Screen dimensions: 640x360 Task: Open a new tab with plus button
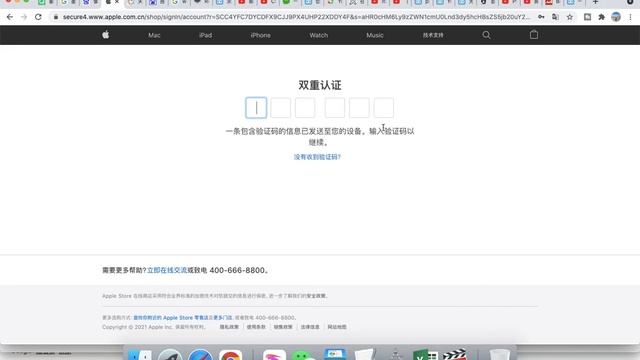pos(596,2)
